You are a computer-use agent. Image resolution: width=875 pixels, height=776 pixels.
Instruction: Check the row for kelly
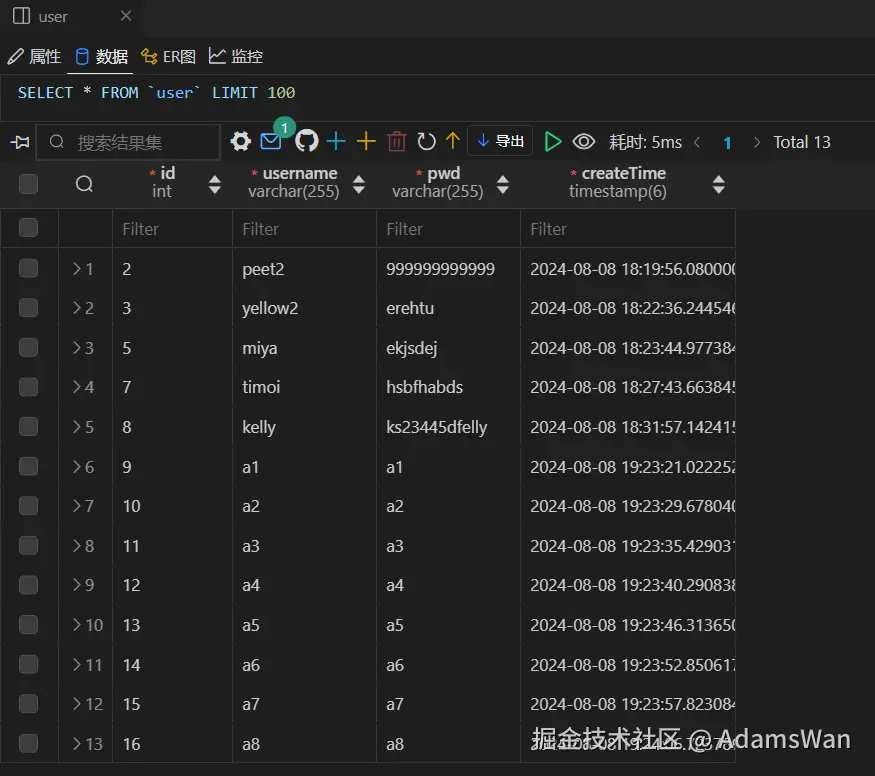28,426
